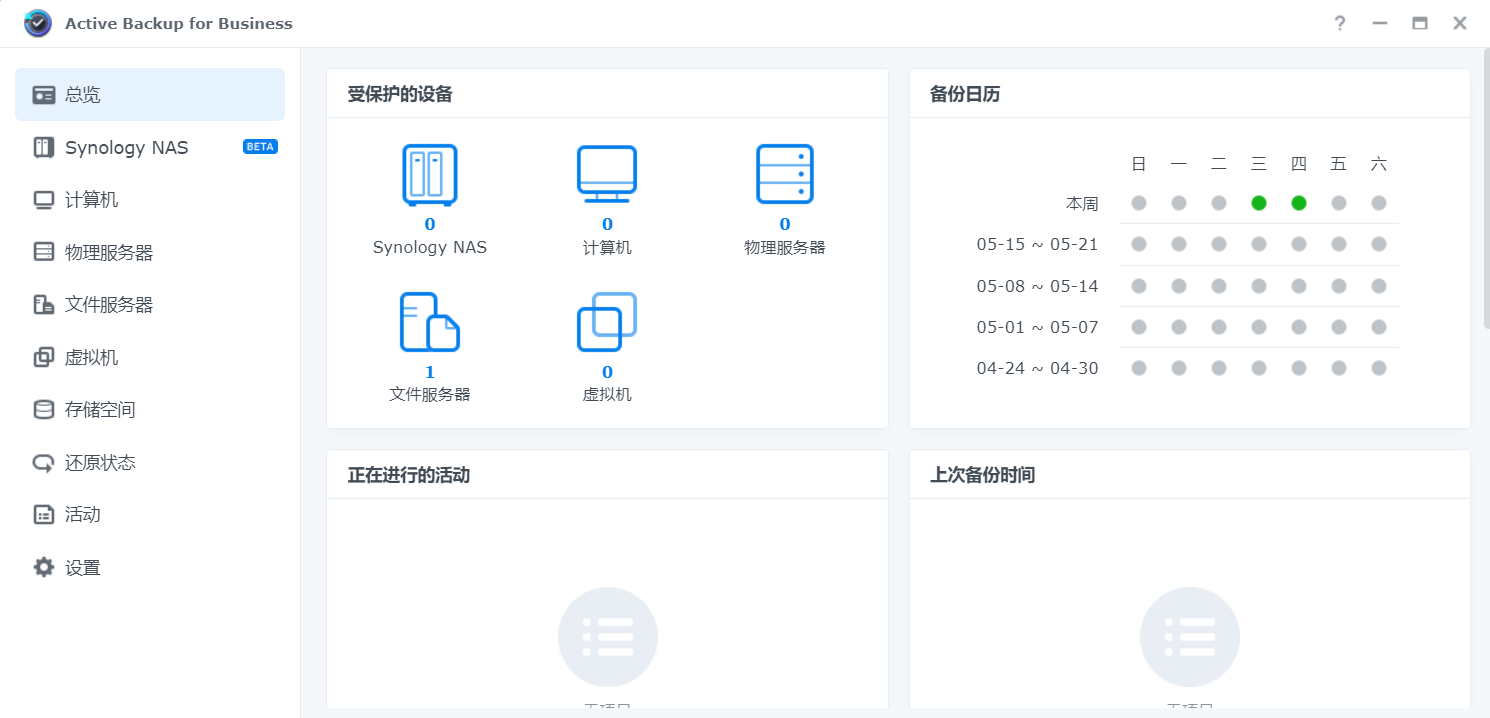
Task: Click the green Wednesday (三) dot for 本周
Action: 1259,203
